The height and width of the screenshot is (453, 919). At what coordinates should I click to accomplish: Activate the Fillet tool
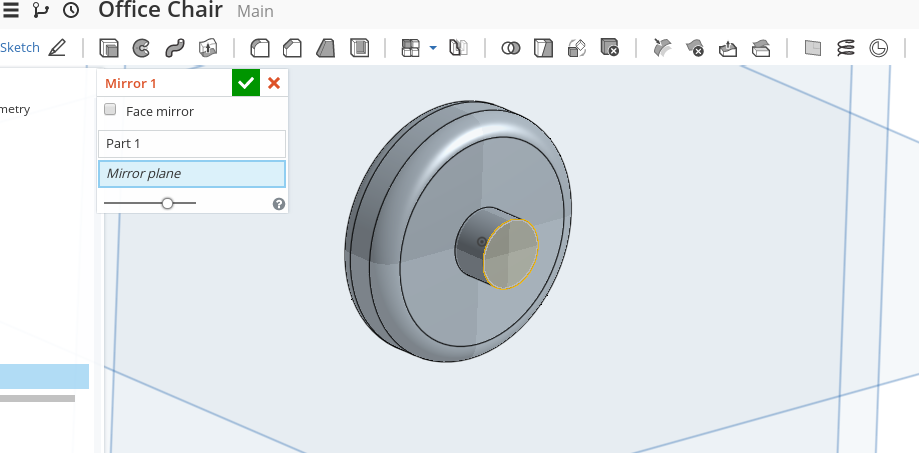260,48
